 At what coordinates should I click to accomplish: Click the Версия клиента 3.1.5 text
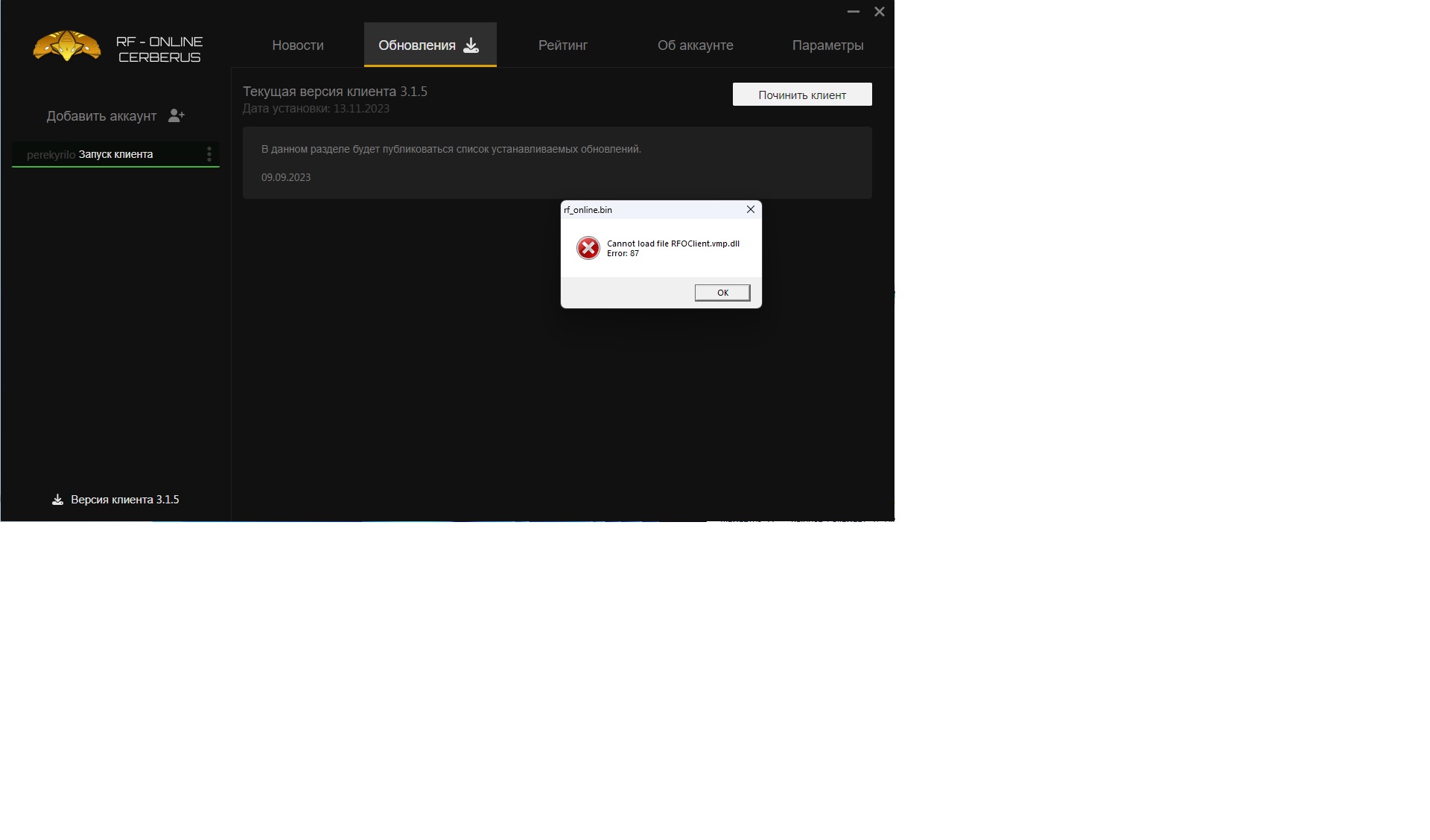pos(125,500)
